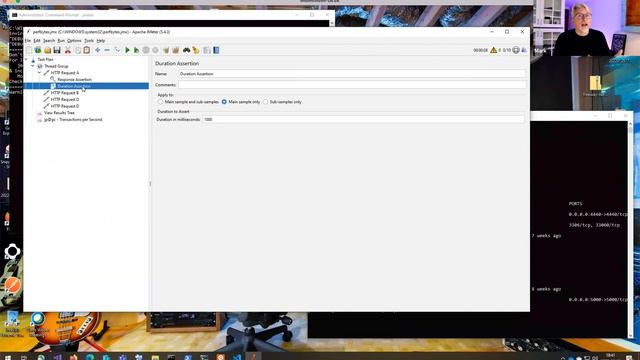The image size is (640, 360).
Task: Select Main sample and sub-samples radio
Action: (160, 102)
